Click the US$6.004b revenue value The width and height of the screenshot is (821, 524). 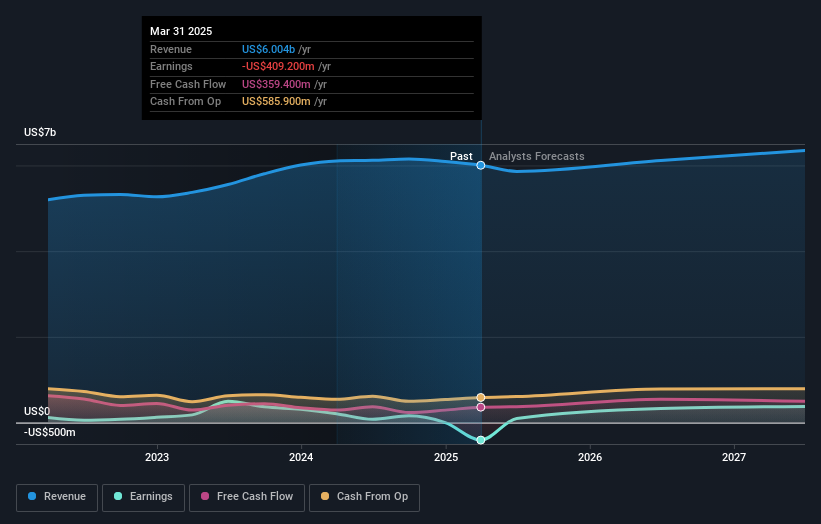(268, 49)
